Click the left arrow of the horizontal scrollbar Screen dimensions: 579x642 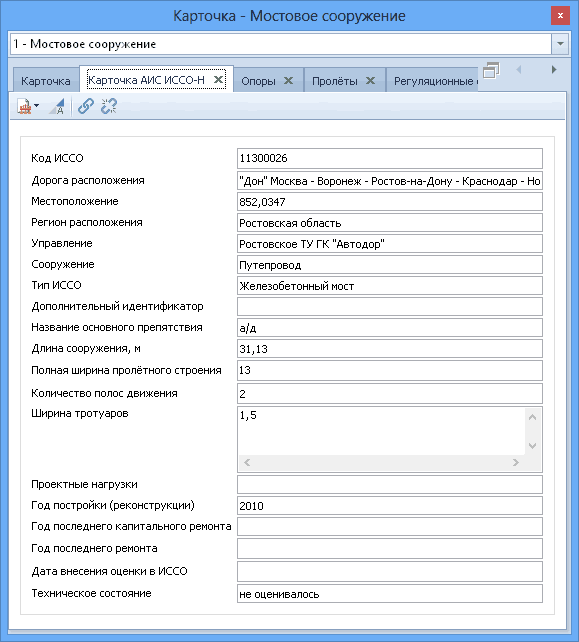click(x=247, y=463)
